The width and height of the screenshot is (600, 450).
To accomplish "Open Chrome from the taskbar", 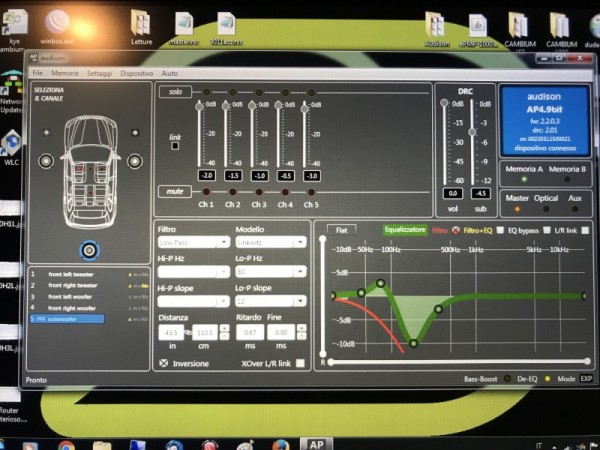I will 66,446.
